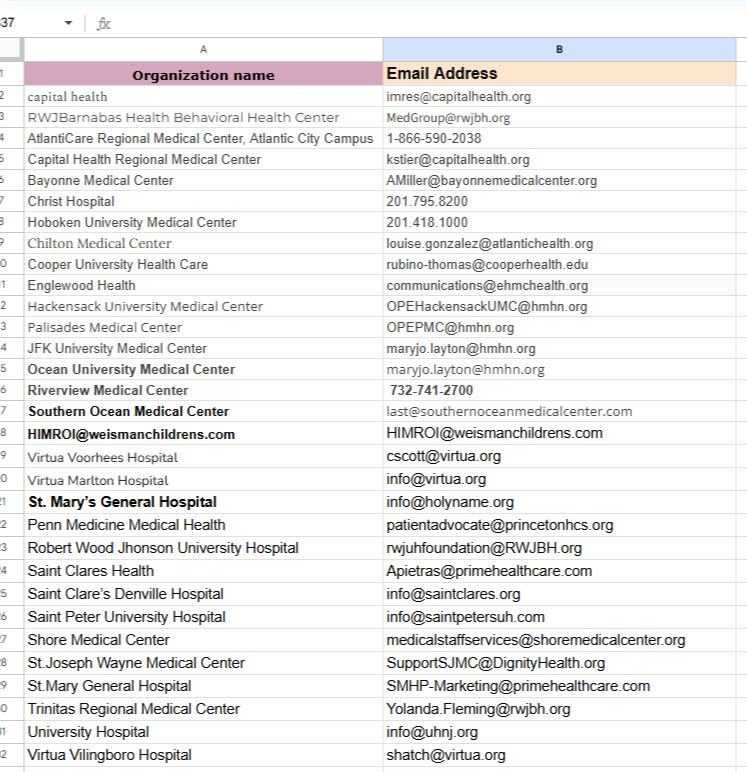Screen dimensions: 747x772
Task: Select the Shore Medical Center cell
Action: tap(98, 640)
